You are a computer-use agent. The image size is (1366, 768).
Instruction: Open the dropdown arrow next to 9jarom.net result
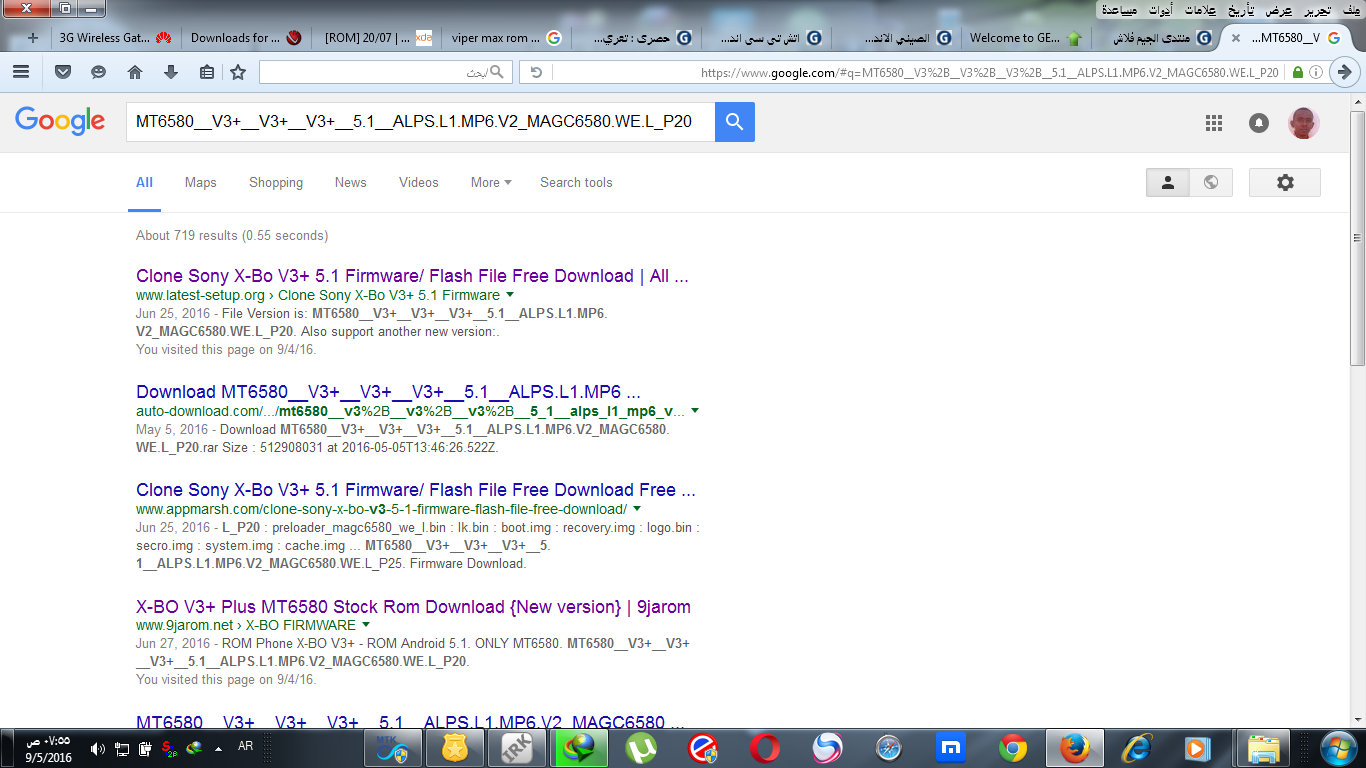(366, 625)
